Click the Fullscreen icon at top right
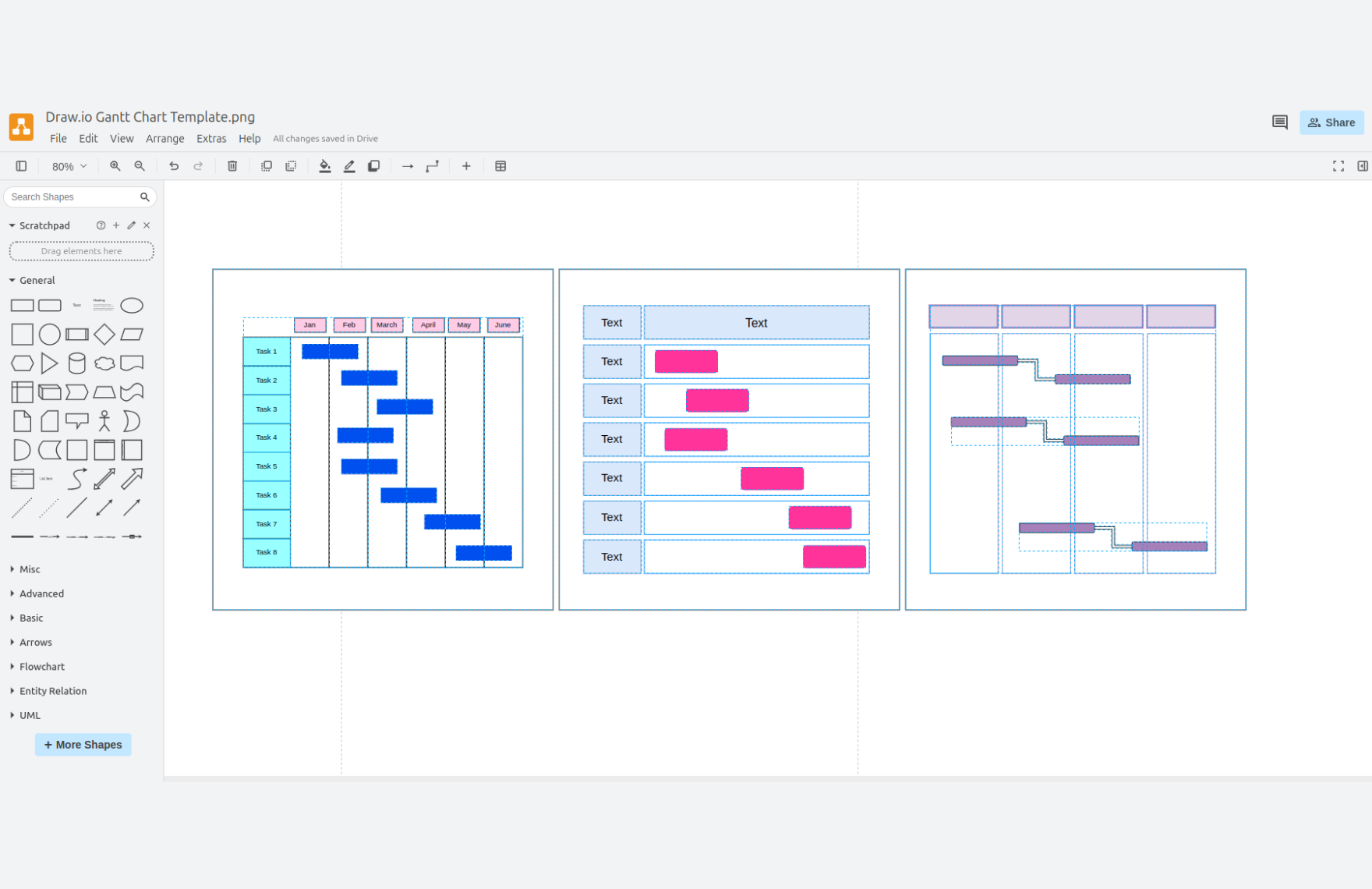 1338,165
